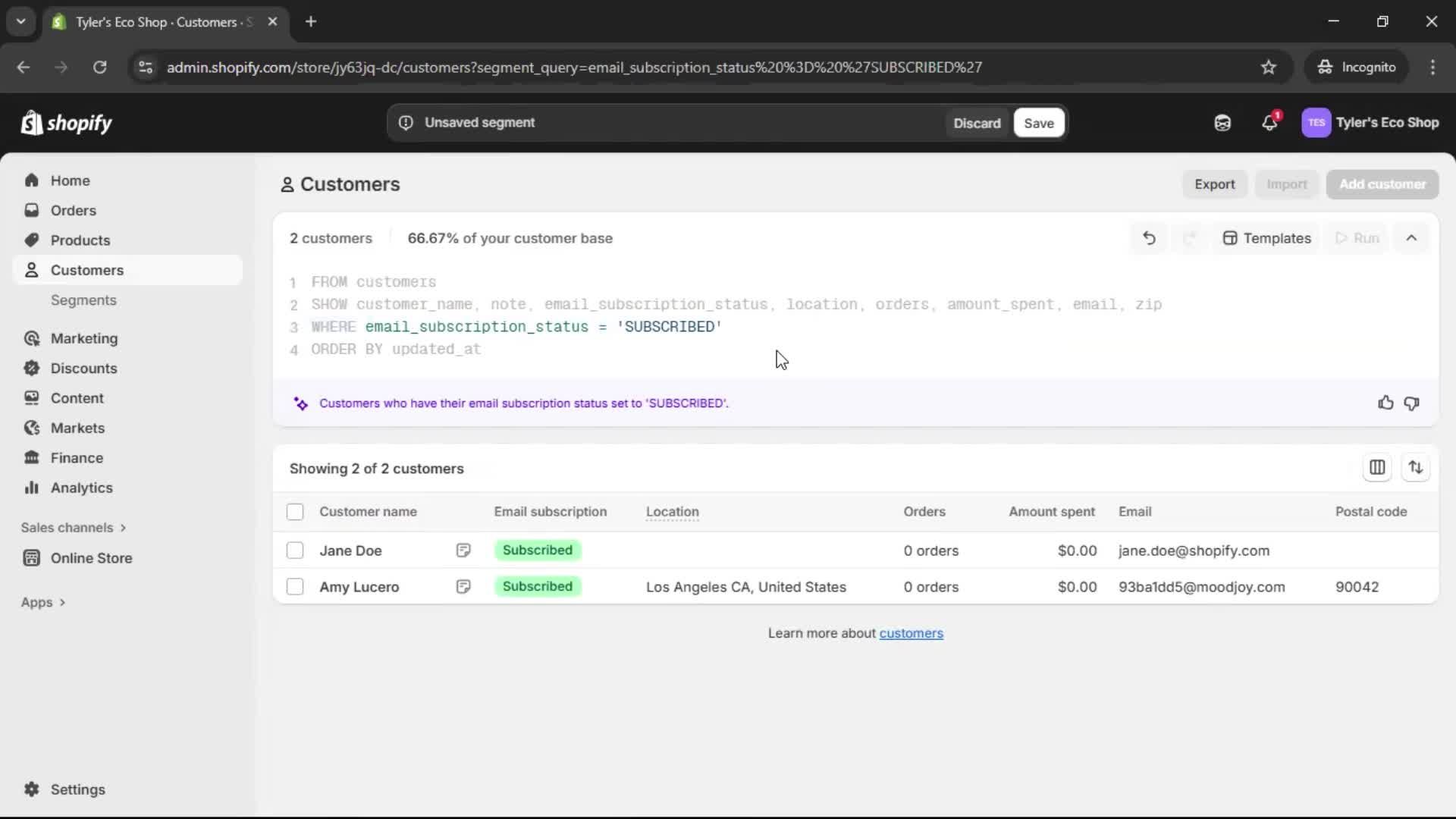Viewport: 1456px width, 819px height.
Task: Select the Discounts section icon
Action: point(32,368)
